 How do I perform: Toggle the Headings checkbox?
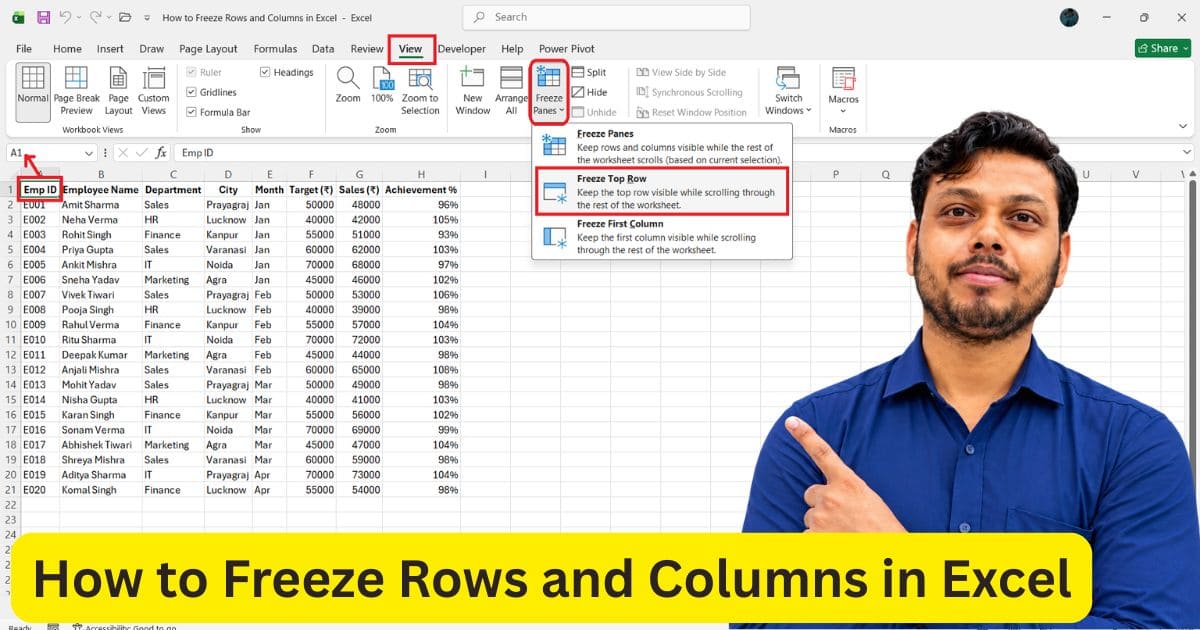(x=265, y=72)
